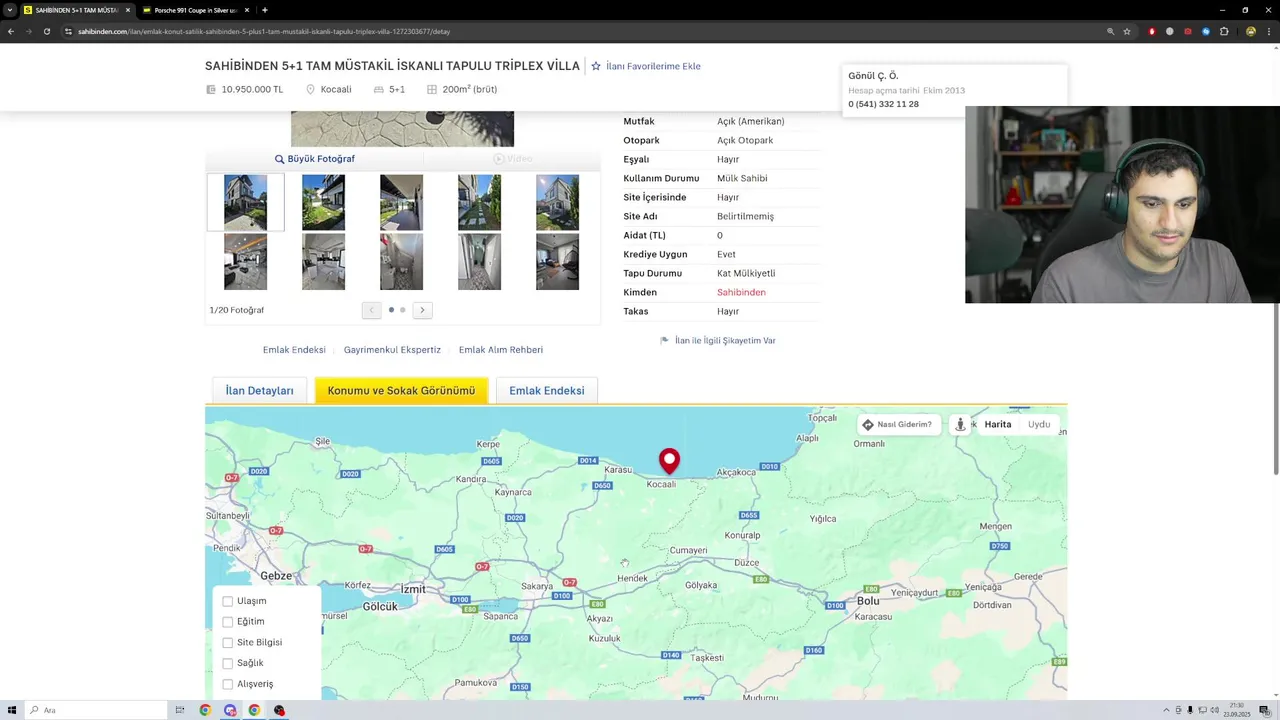Go to next photo page arrow

coord(422,310)
